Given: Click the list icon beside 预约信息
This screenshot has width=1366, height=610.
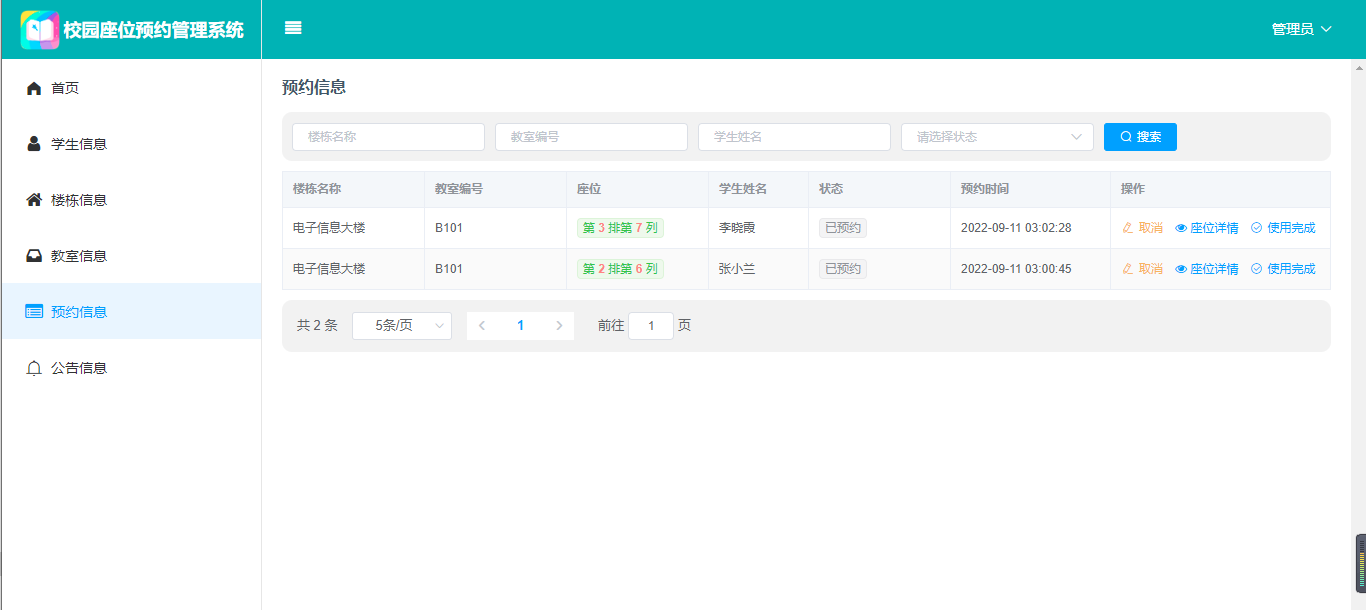Looking at the screenshot, I should click(x=34, y=312).
